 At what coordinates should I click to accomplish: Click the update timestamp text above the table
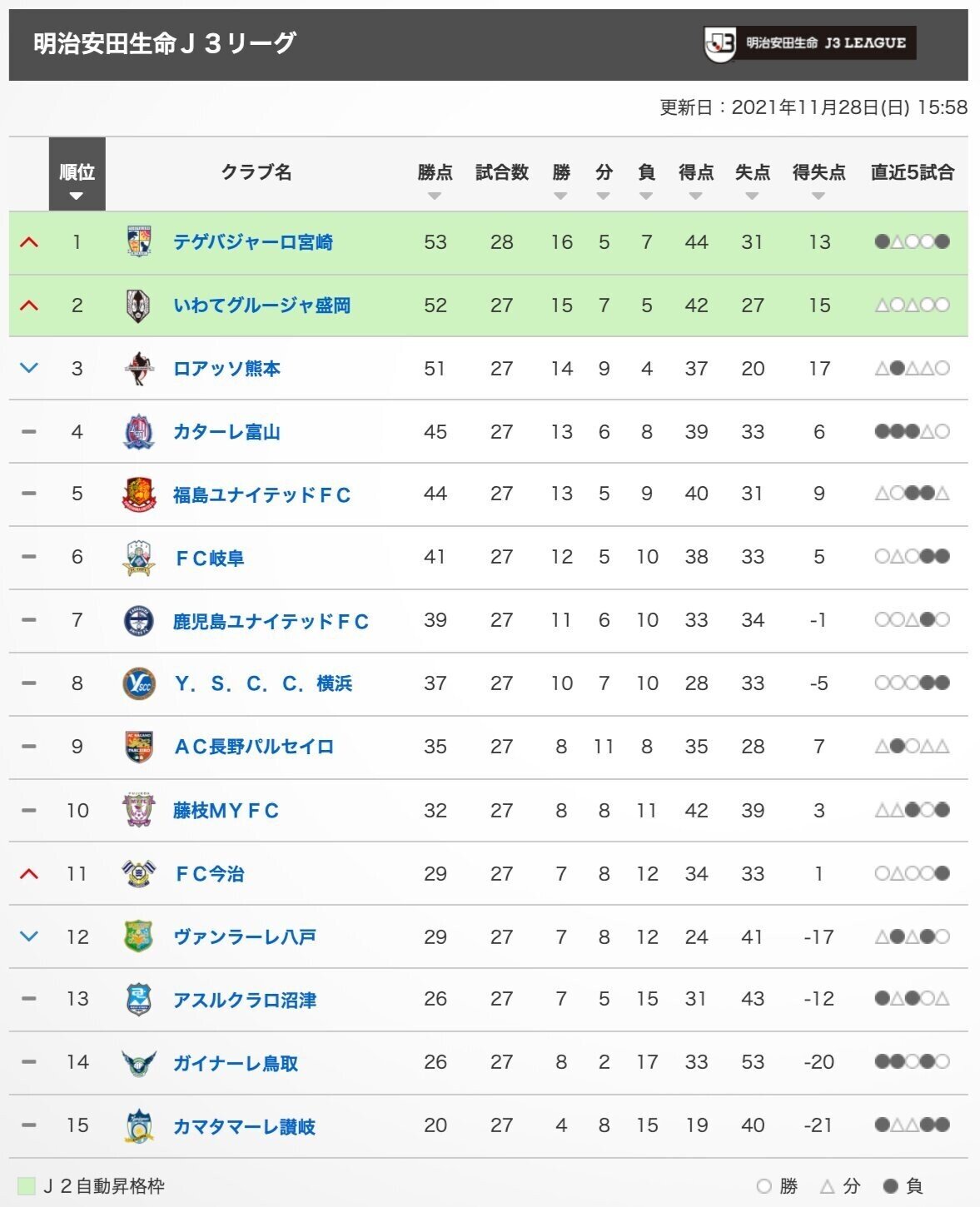point(812,106)
